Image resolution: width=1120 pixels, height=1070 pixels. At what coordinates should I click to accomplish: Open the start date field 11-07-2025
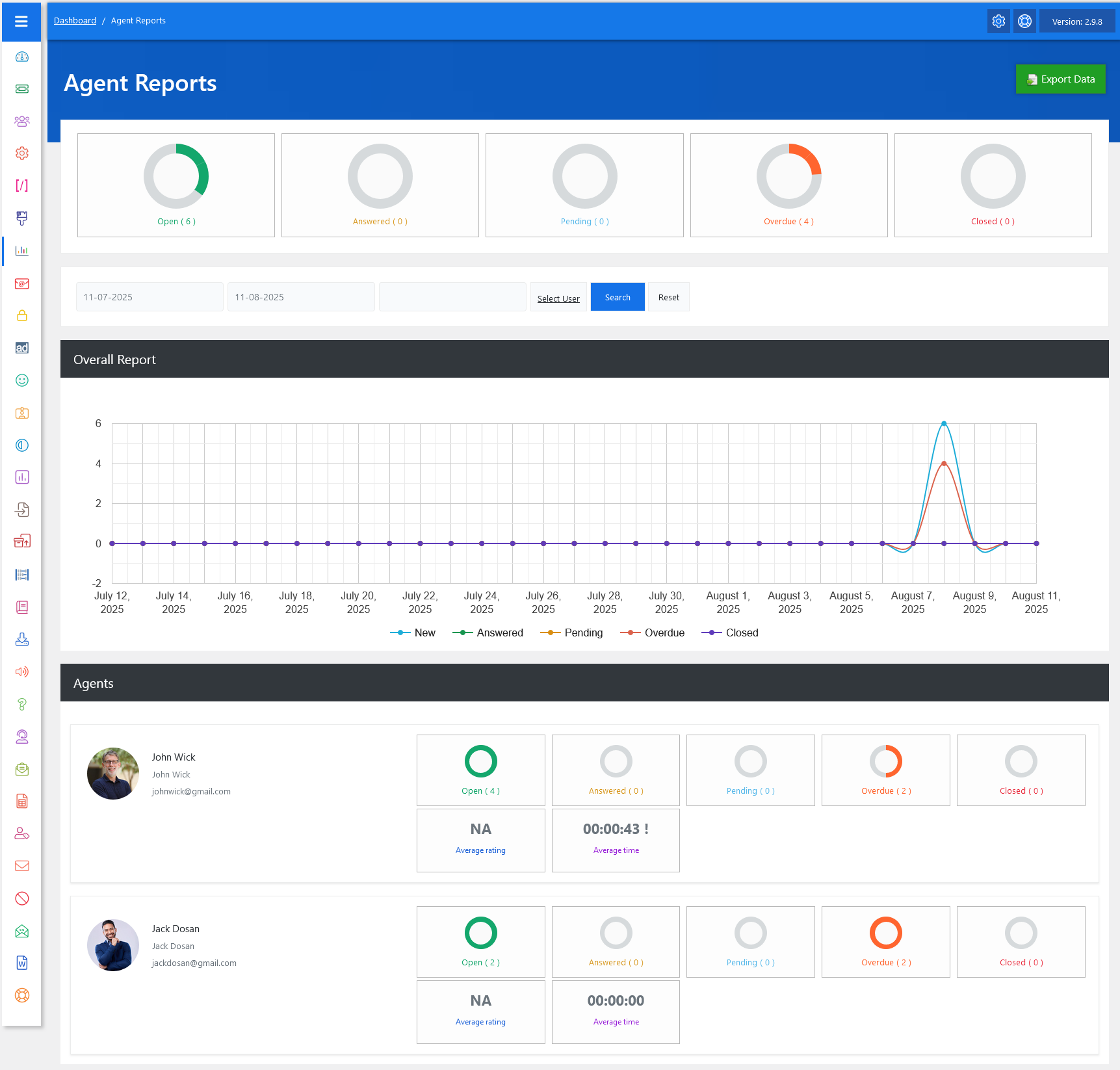[150, 297]
